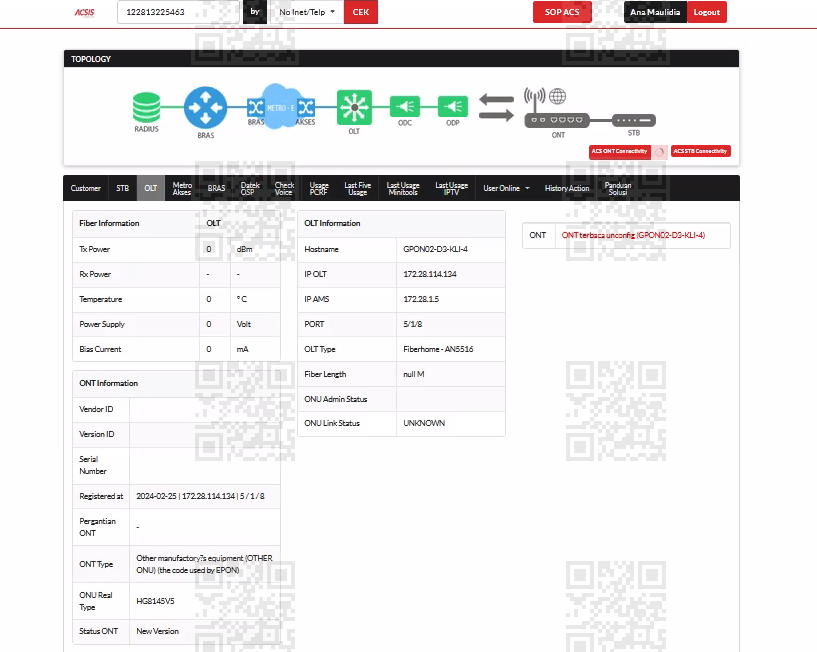Click the Temperature row label
The width and height of the screenshot is (817, 652).
tap(101, 299)
